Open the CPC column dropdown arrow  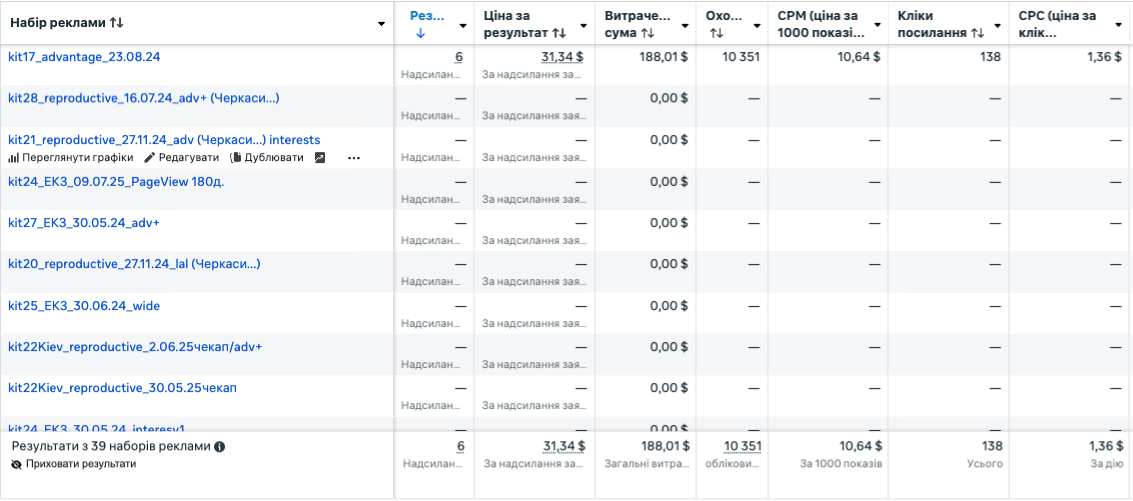(x=1118, y=25)
